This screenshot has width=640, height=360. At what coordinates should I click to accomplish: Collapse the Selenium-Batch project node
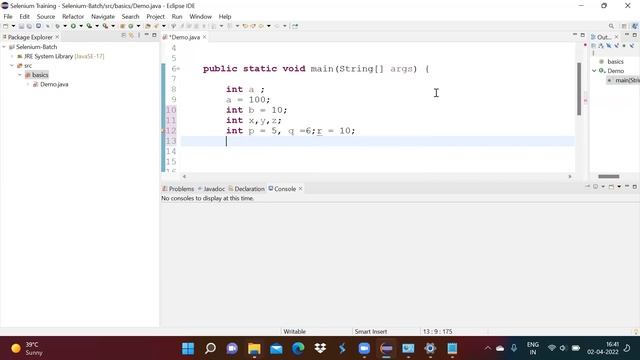[x=4, y=47]
